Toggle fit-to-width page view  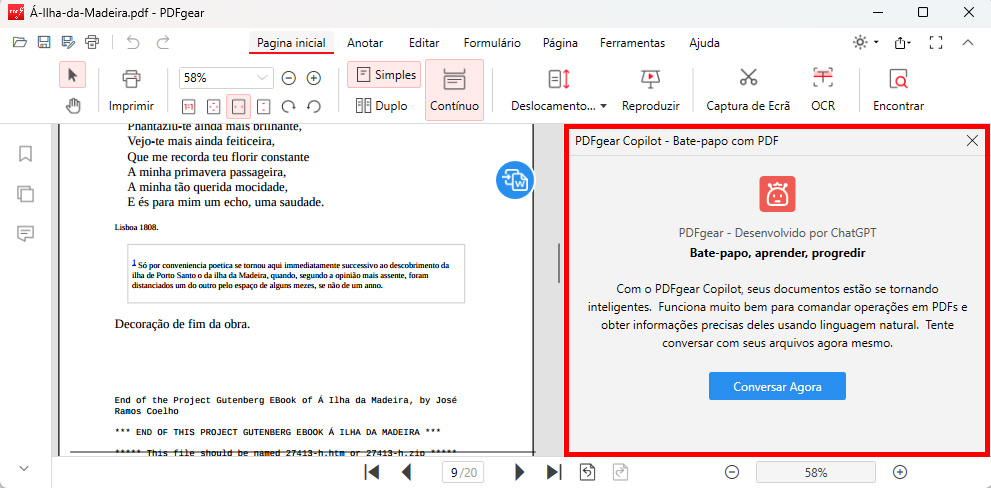tap(238, 106)
